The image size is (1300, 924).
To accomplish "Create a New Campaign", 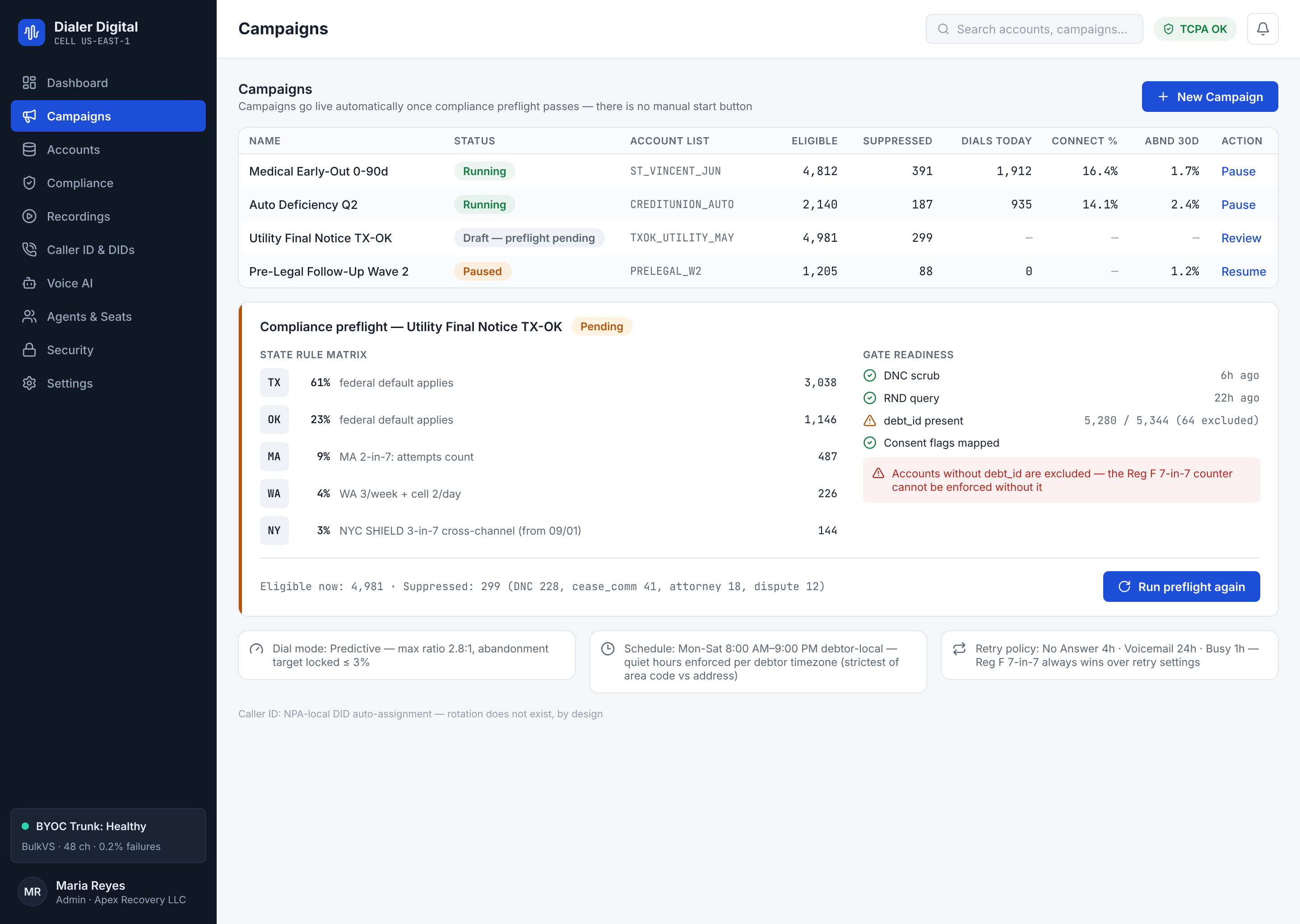I will pos(1210,97).
